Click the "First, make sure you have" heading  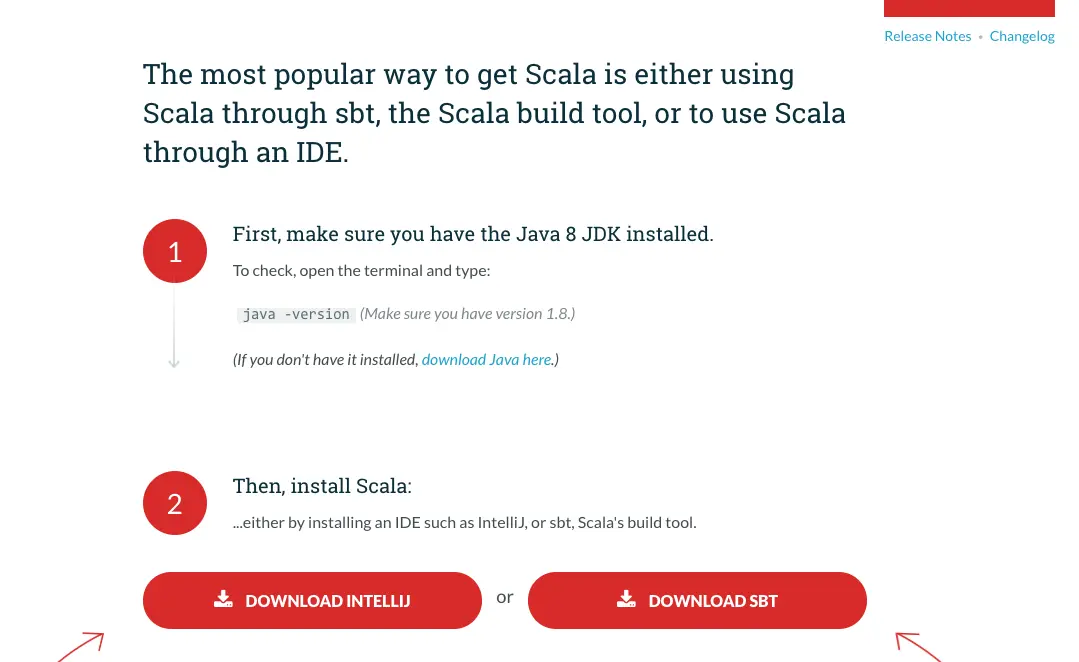coord(473,234)
